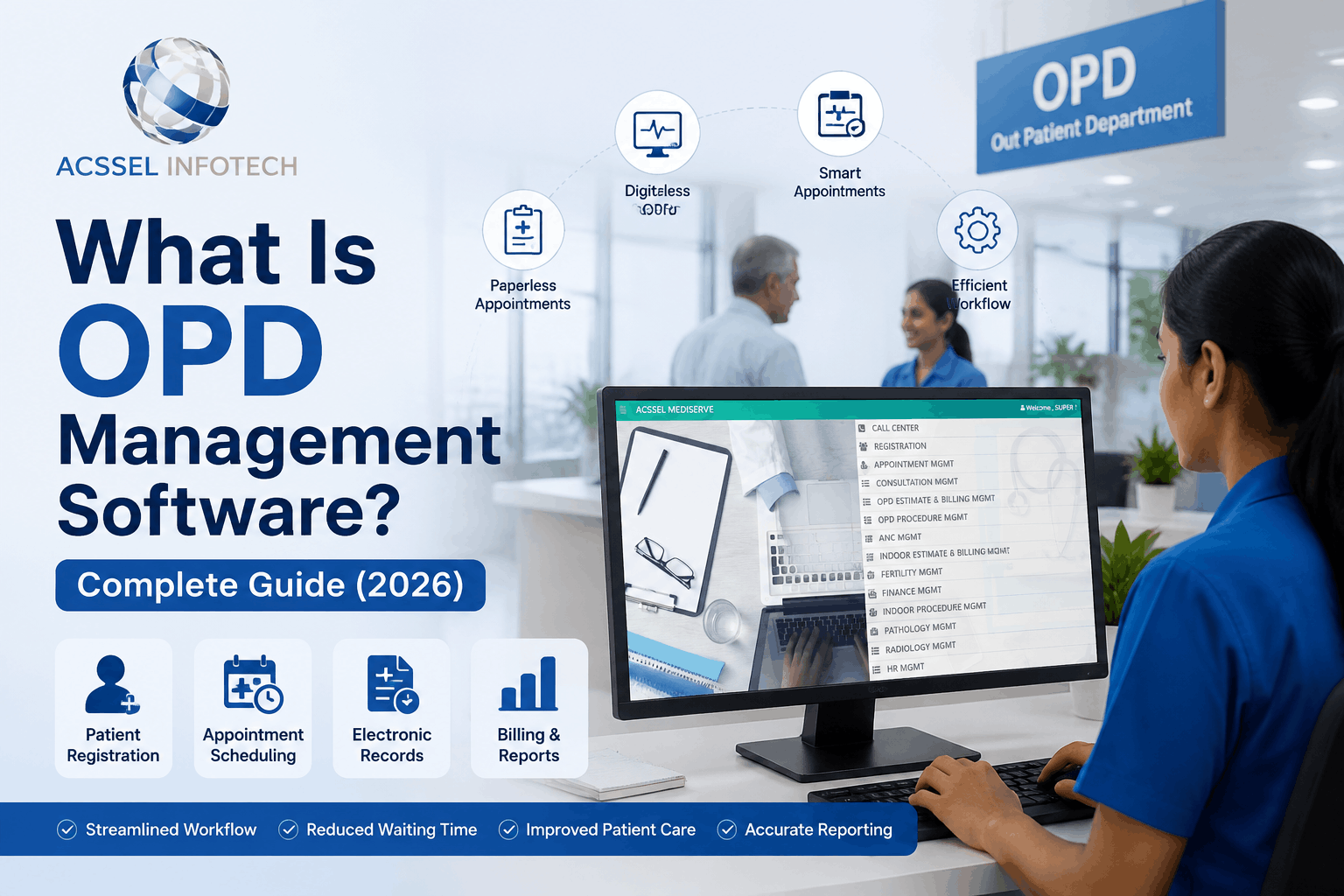Open CONSULTATION MGMT in the Mediserve menu
Viewport: 1344px width, 896px height.
(917, 482)
